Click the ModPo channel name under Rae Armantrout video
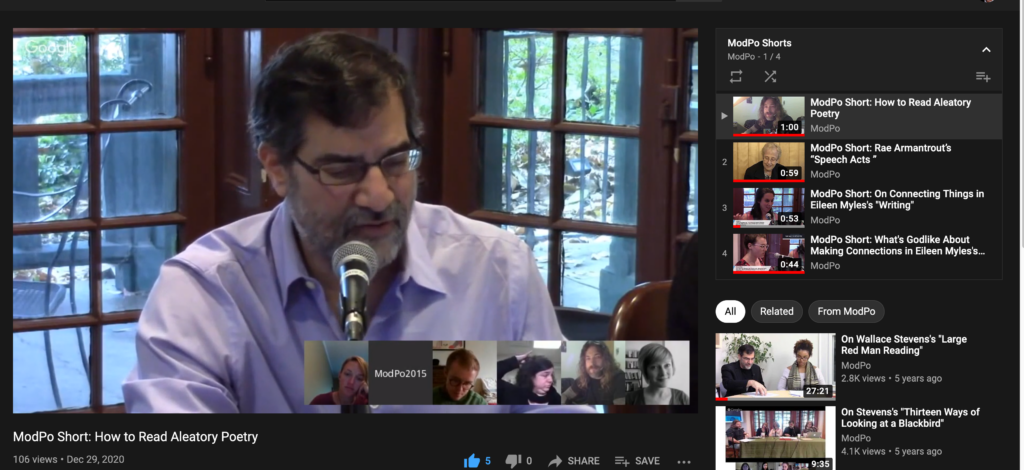This screenshot has height=470, width=1024. point(825,174)
